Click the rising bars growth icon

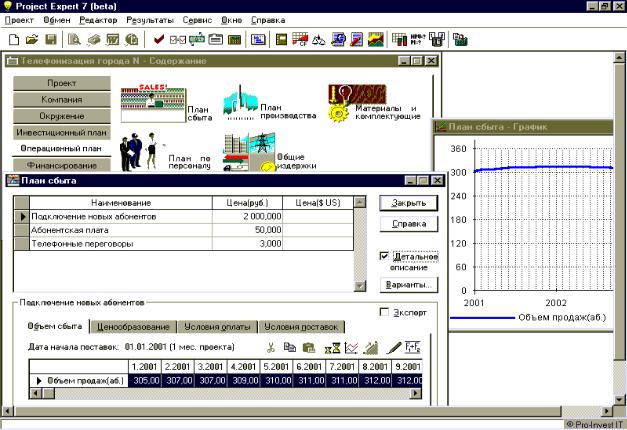(371, 348)
